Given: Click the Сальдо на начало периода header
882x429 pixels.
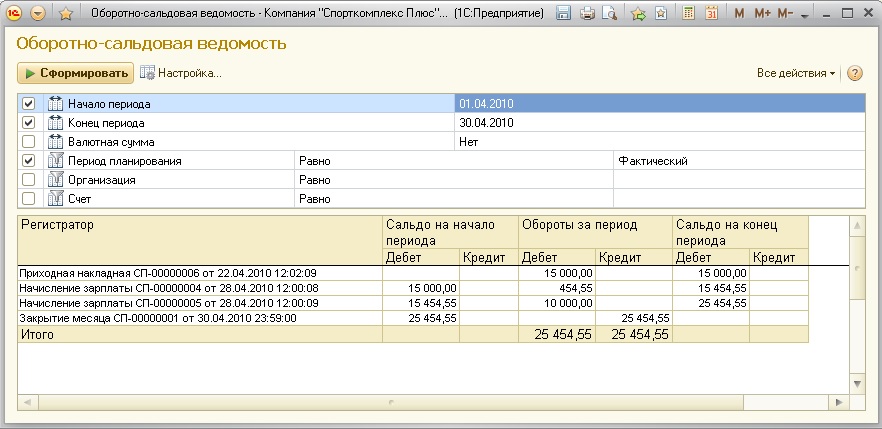Looking at the screenshot, I should [450, 232].
